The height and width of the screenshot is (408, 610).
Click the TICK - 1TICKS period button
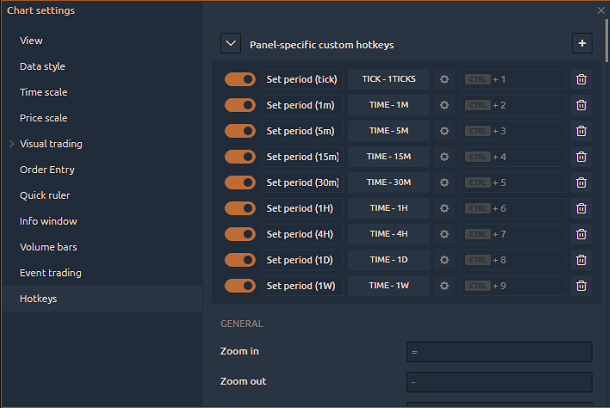tap(388, 79)
